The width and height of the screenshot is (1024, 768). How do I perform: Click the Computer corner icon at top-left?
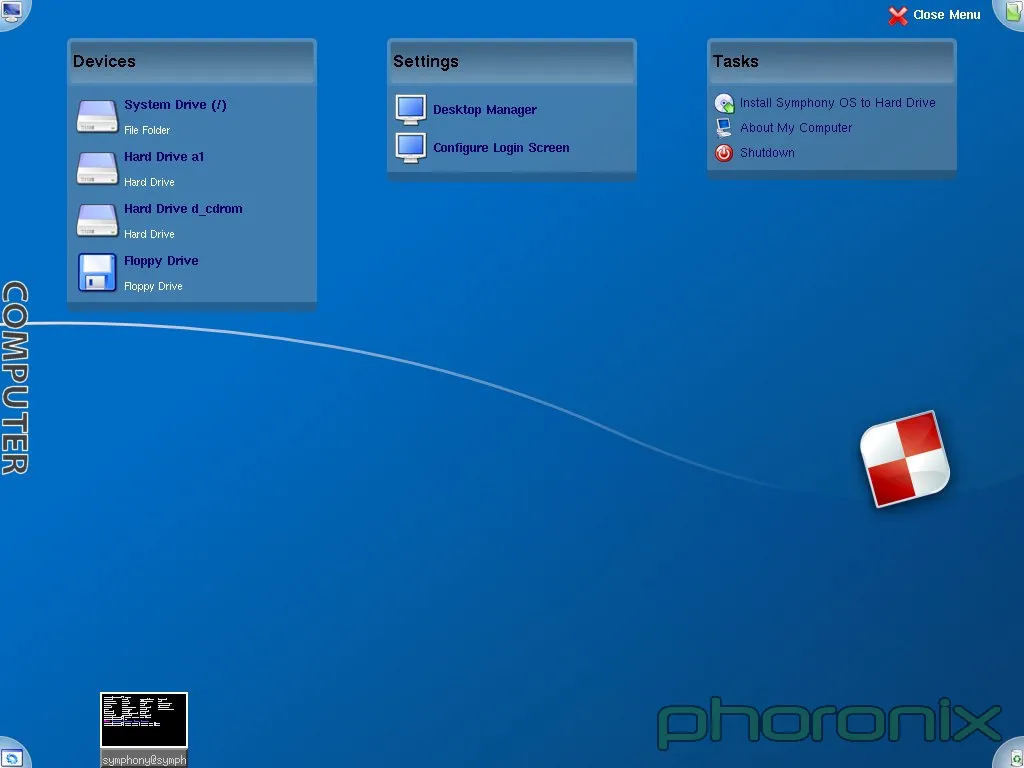click(x=12, y=11)
